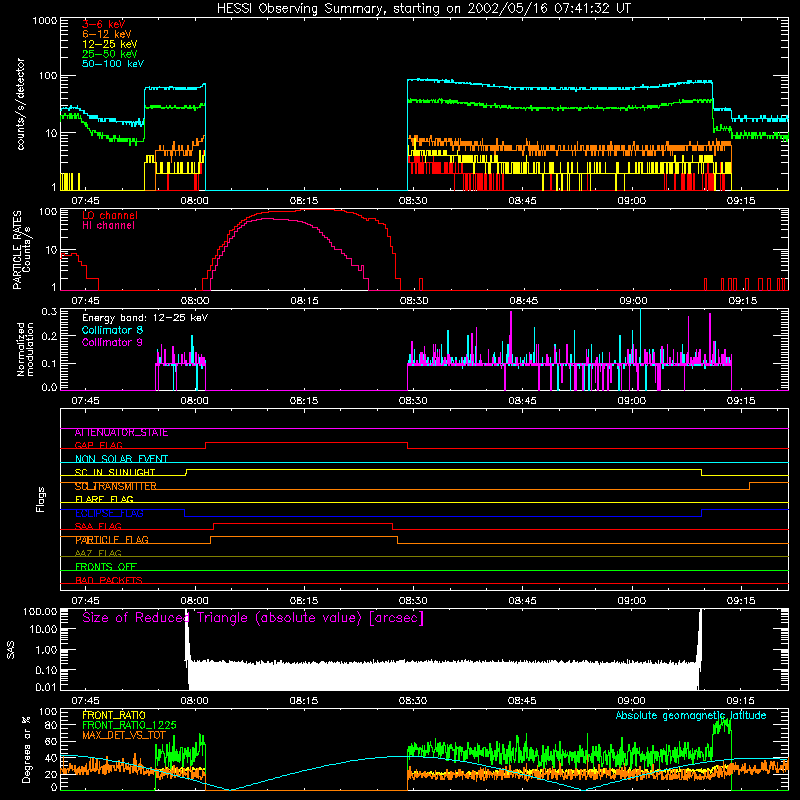Select the "FLARE_FLAG" label
Viewport: 800px width, 800px height.
tap(104, 499)
